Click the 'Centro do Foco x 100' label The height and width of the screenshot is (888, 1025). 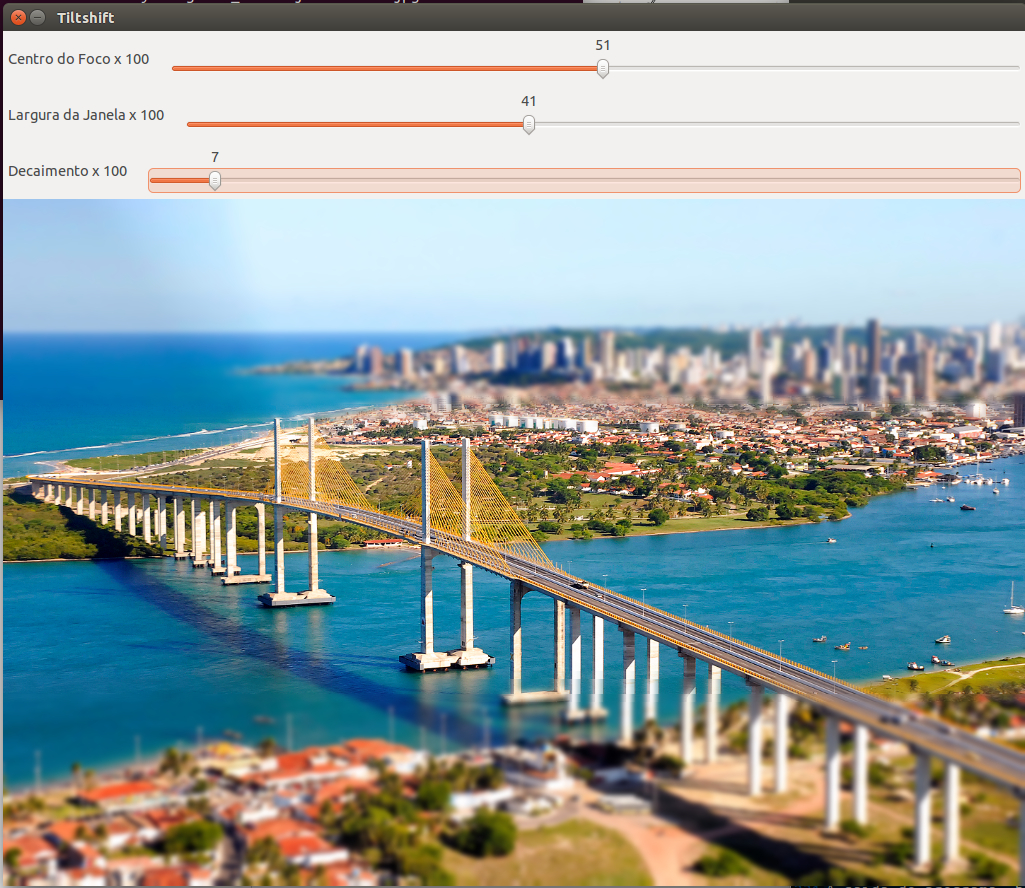(x=78, y=59)
